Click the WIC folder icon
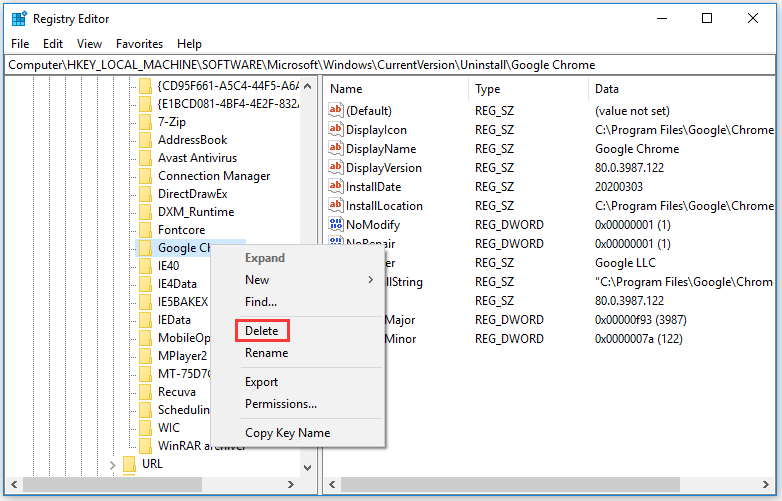 pos(145,428)
